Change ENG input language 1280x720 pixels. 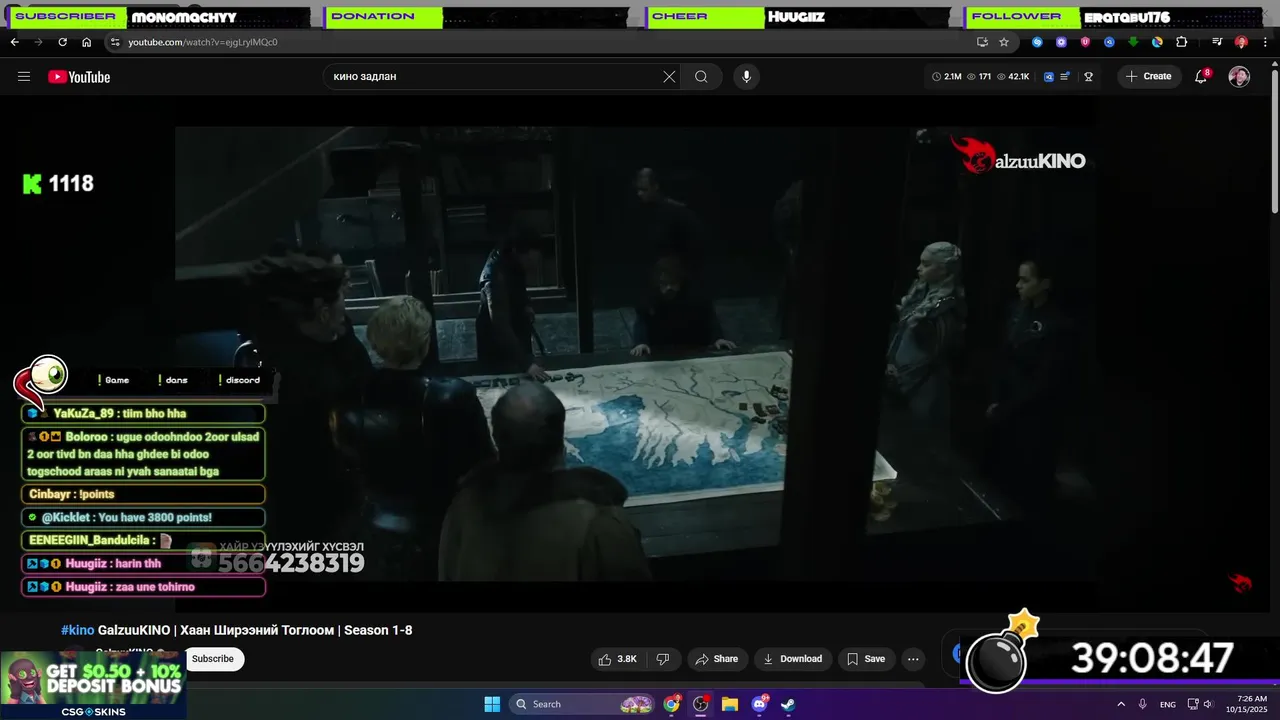pyautogui.click(x=1168, y=704)
